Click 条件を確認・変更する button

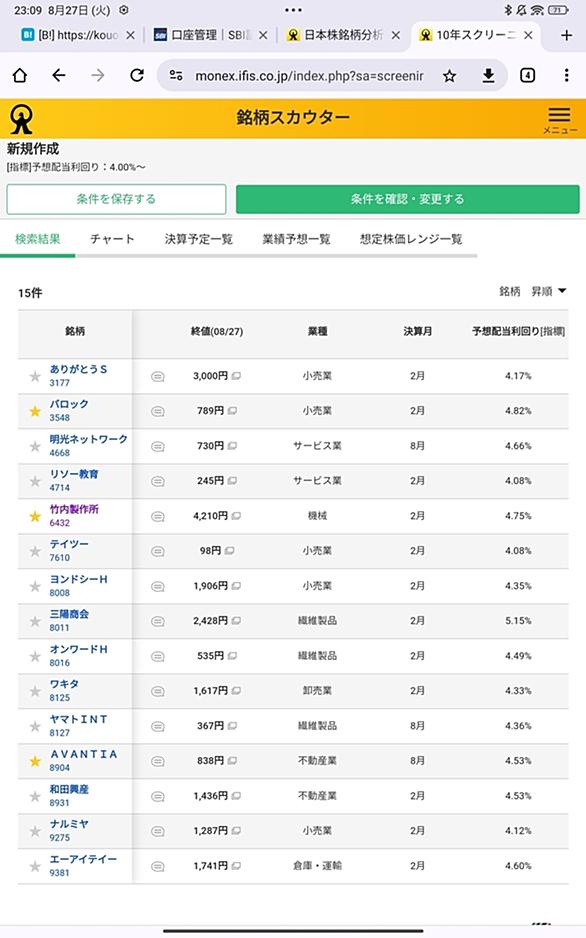[x=408, y=199]
